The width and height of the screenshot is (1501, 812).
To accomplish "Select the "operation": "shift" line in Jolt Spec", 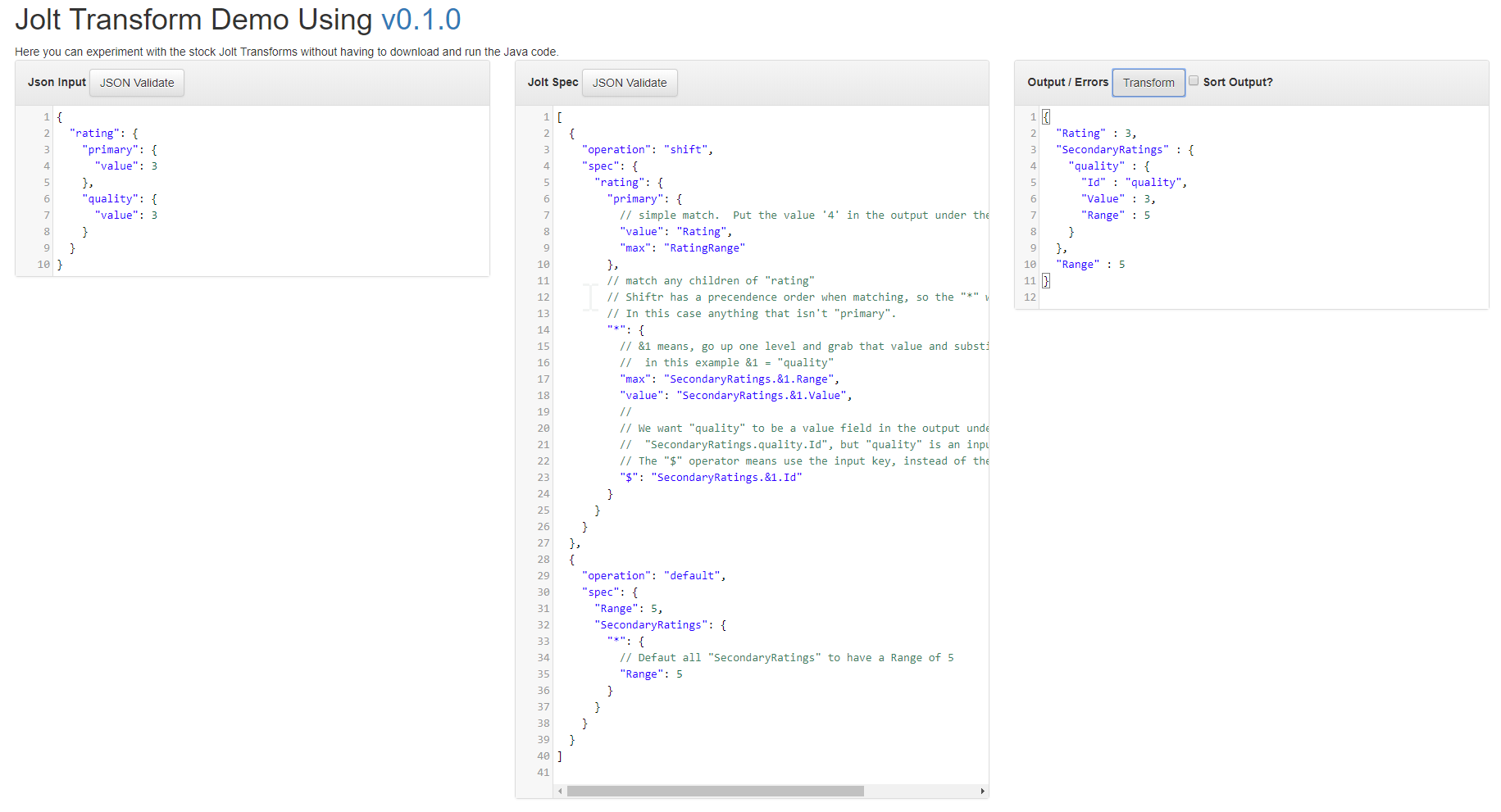I will (x=647, y=149).
